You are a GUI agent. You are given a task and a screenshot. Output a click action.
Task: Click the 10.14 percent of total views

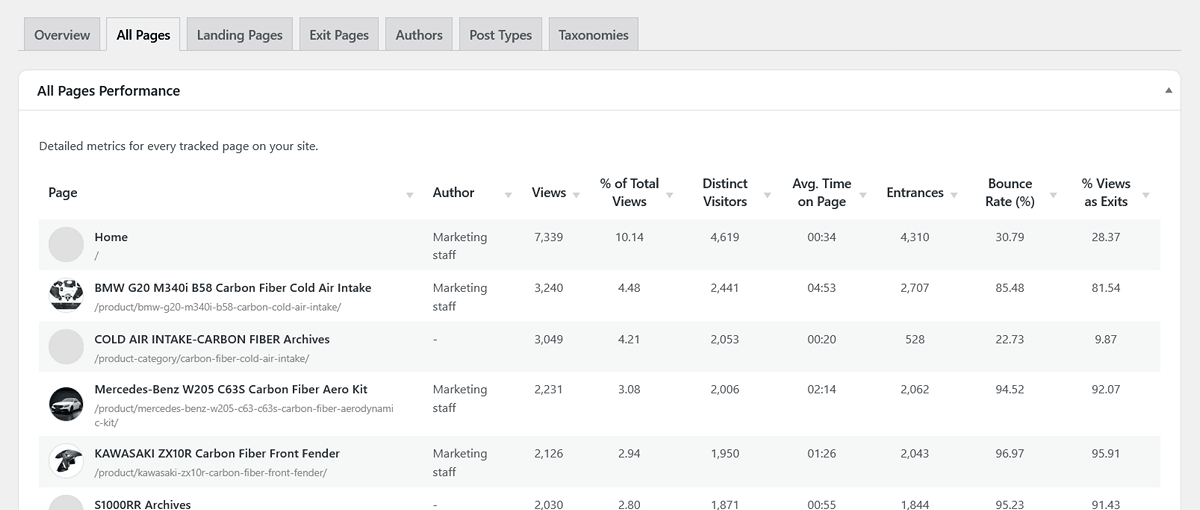click(630, 237)
